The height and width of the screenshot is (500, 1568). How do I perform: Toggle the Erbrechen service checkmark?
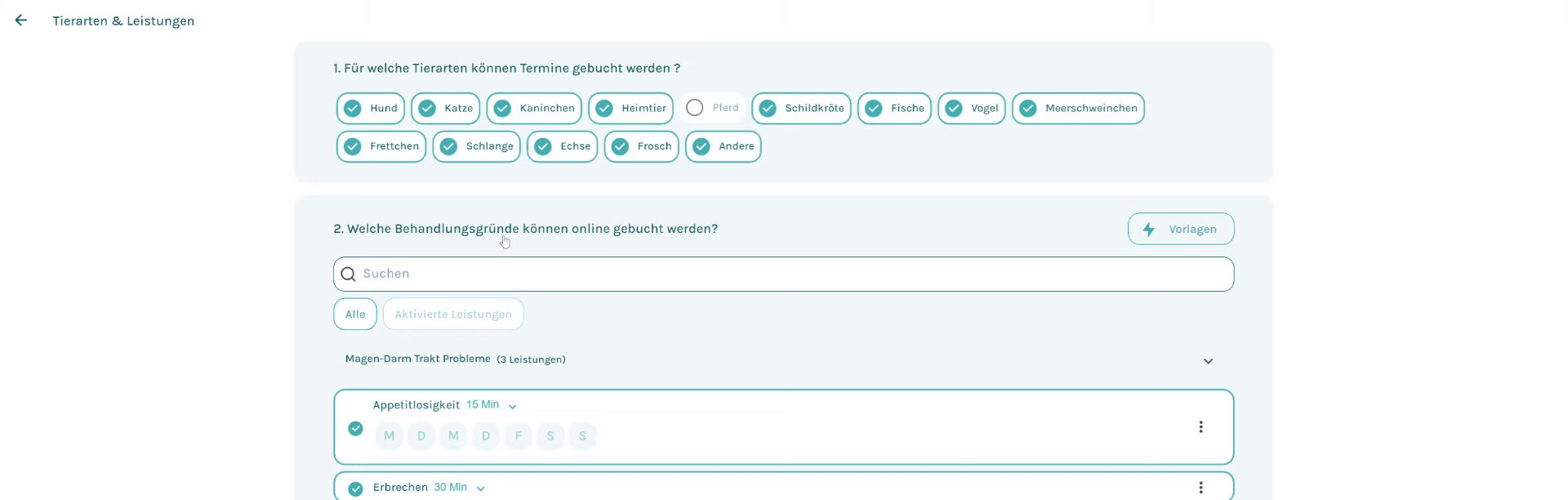pos(355,489)
